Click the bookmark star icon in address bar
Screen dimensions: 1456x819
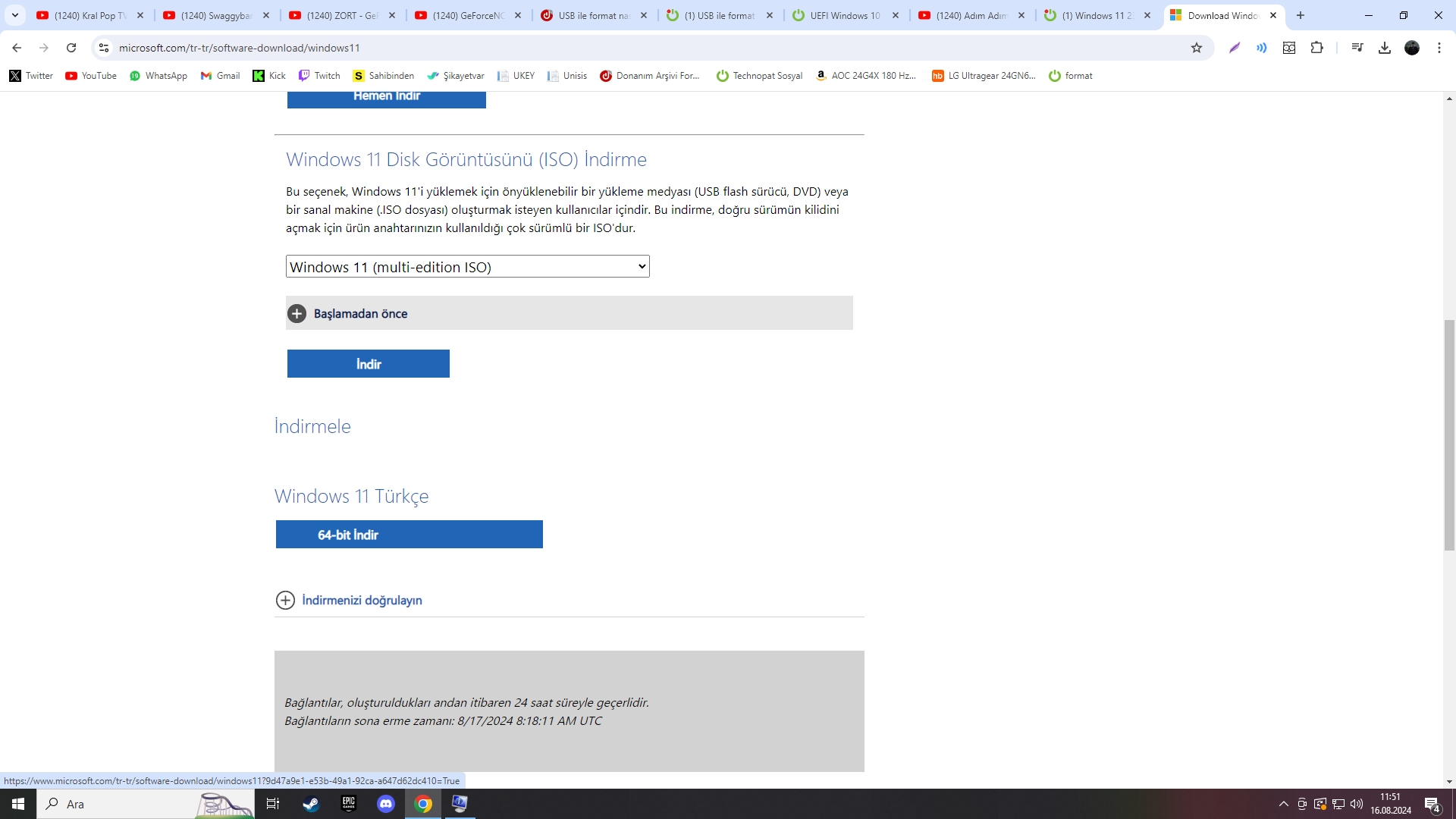(1197, 48)
